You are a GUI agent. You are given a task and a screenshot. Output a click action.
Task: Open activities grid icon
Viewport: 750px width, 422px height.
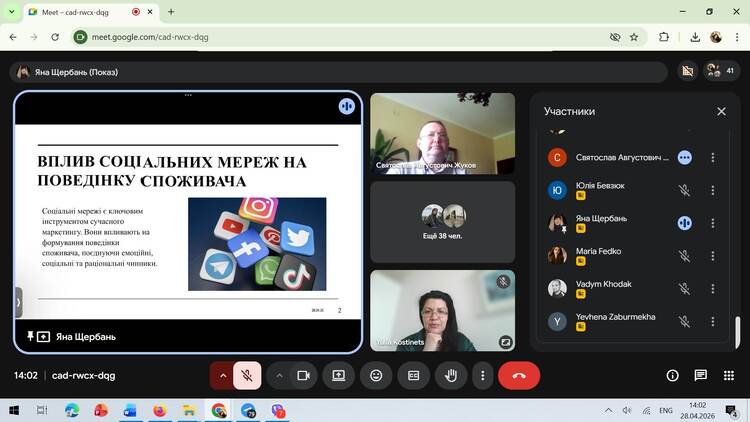[x=729, y=376]
